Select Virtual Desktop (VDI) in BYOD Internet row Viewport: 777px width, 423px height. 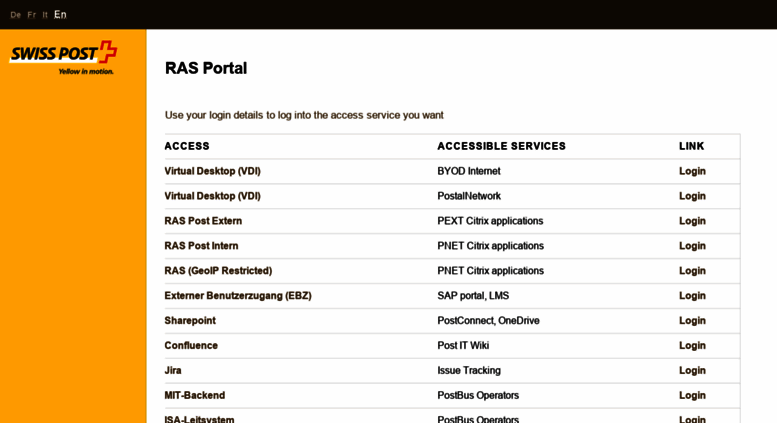(x=213, y=171)
